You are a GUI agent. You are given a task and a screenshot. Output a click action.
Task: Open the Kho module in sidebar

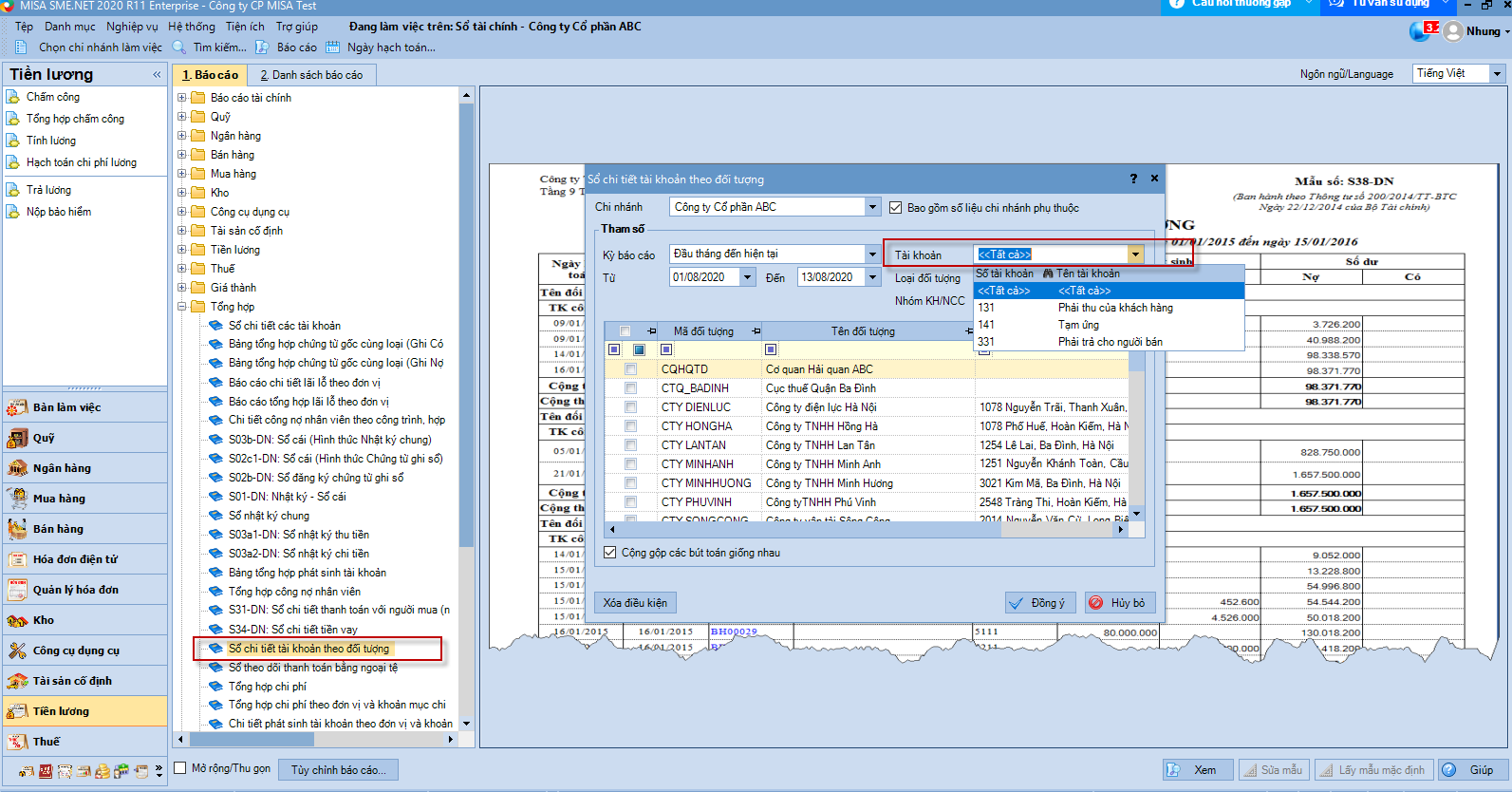pos(85,620)
